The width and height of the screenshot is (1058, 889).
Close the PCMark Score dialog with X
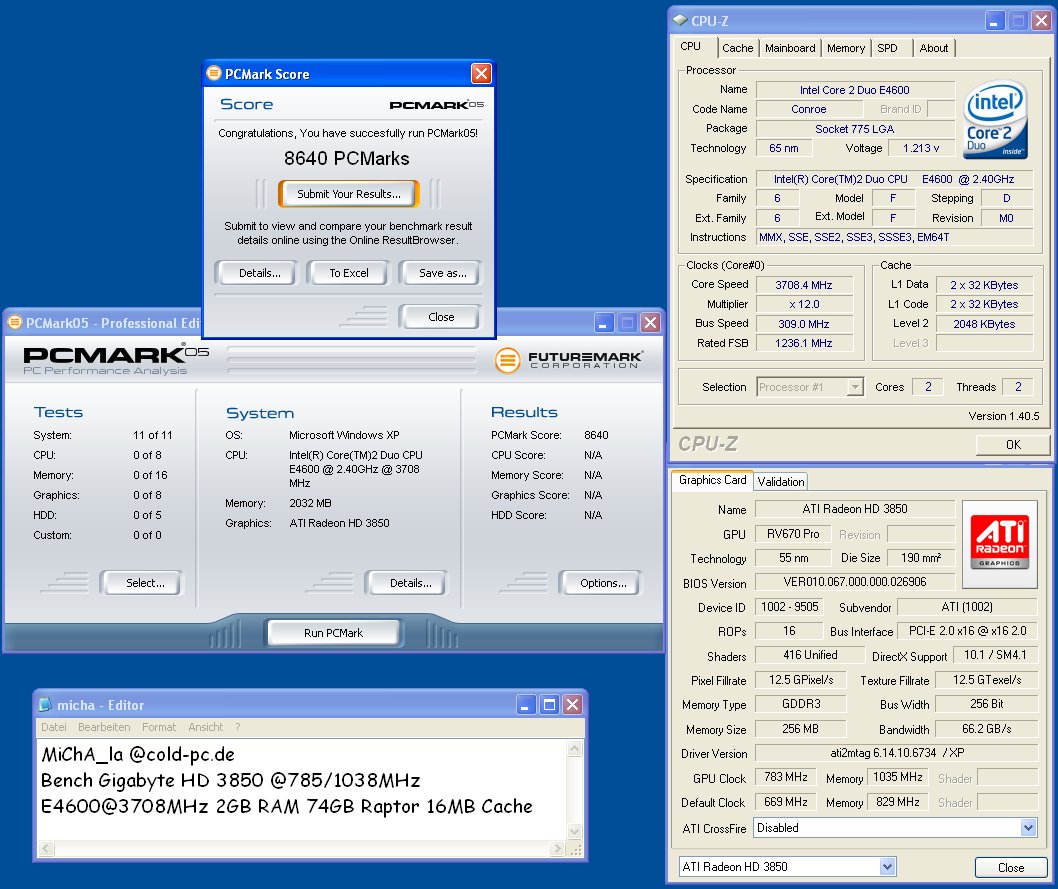481,73
